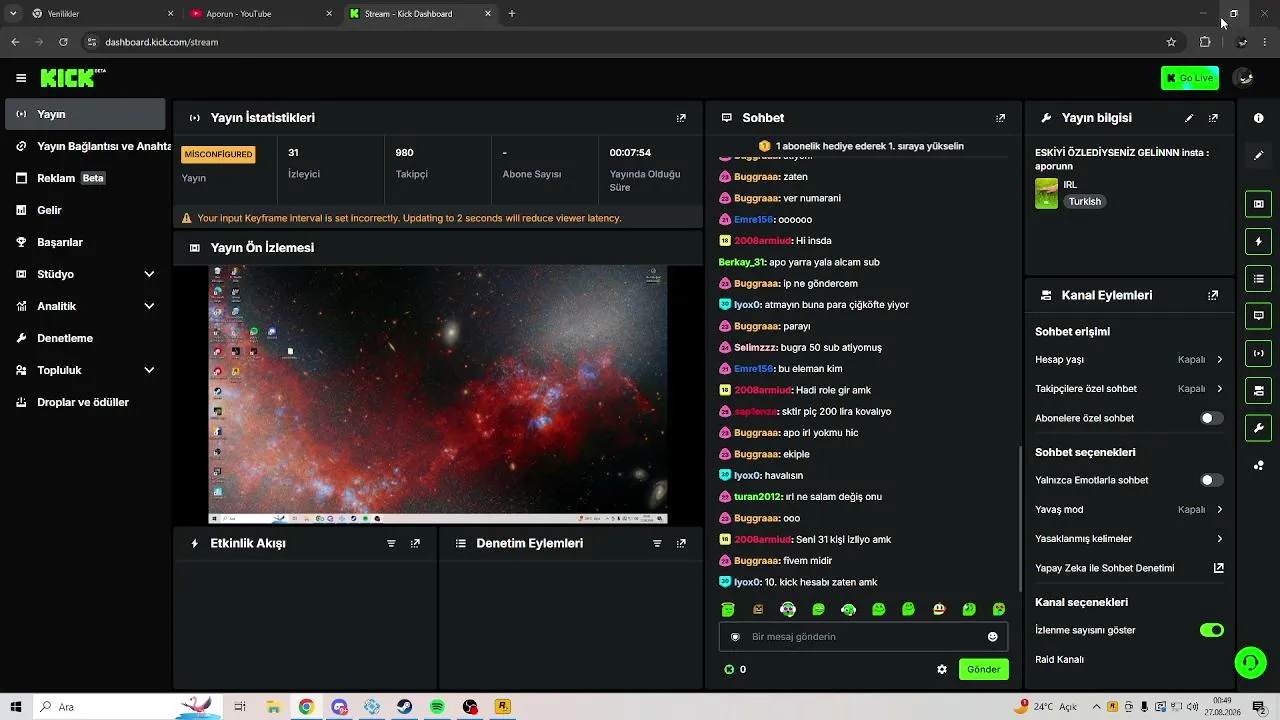
Task: Click the pencil icon in the right rail
Action: tap(1258, 155)
